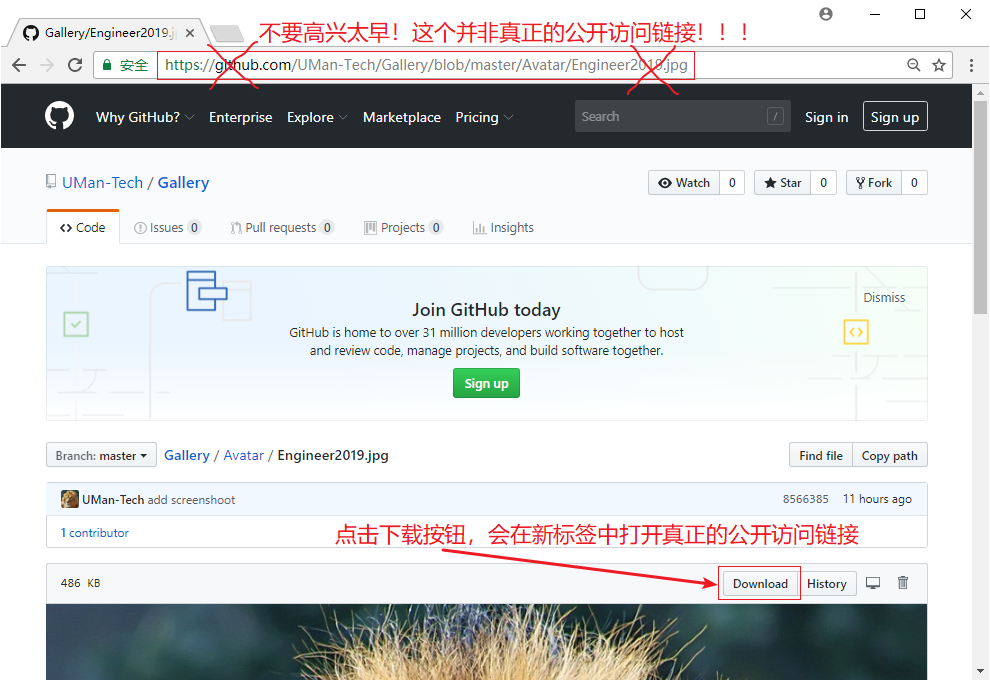Image resolution: width=990 pixels, height=681 pixels.
Task: Click the Copy path button
Action: (x=890, y=455)
